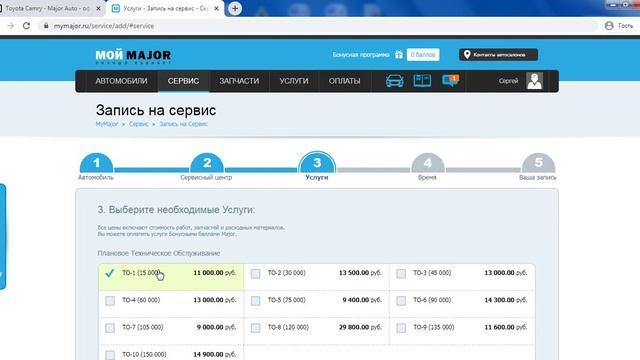Click the 0 баллов bonus balance button
Viewport: 640px width, 360px height.
point(423,55)
